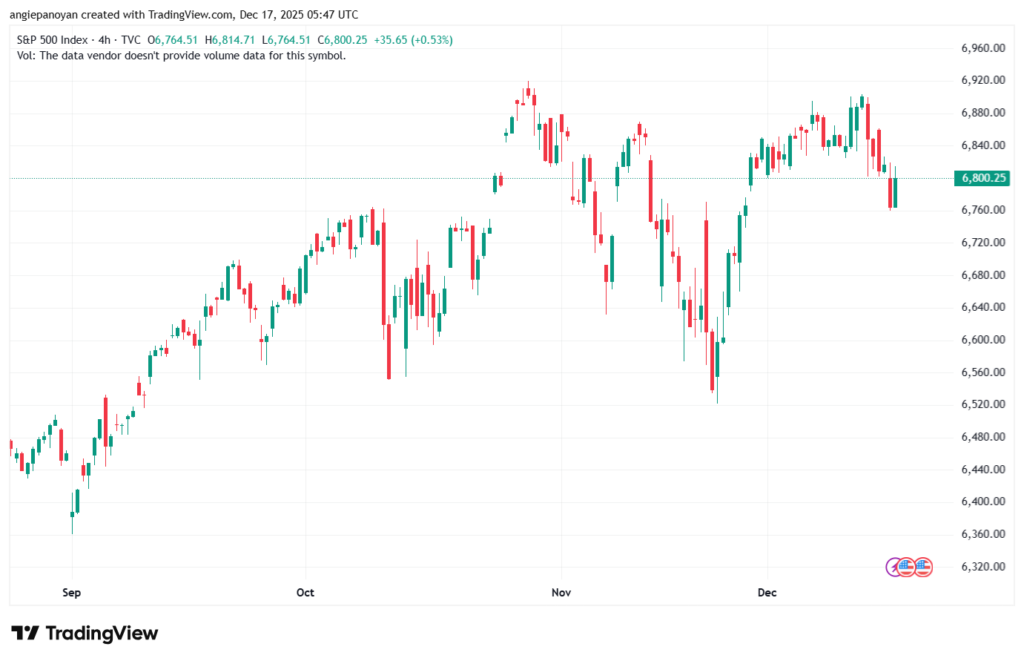Click the Oct label on time axis

click(305, 593)
